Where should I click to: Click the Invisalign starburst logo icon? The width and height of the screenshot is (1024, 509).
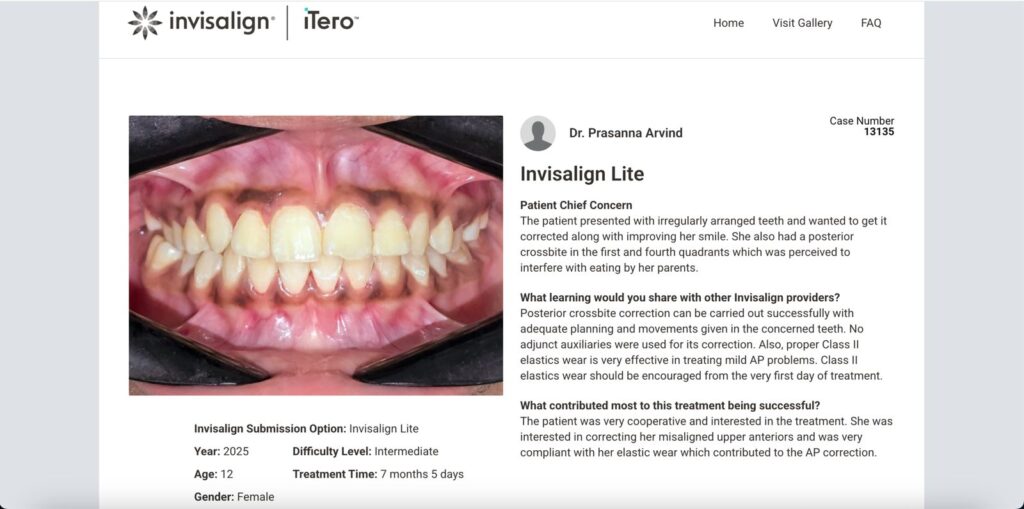click(144, 23)
